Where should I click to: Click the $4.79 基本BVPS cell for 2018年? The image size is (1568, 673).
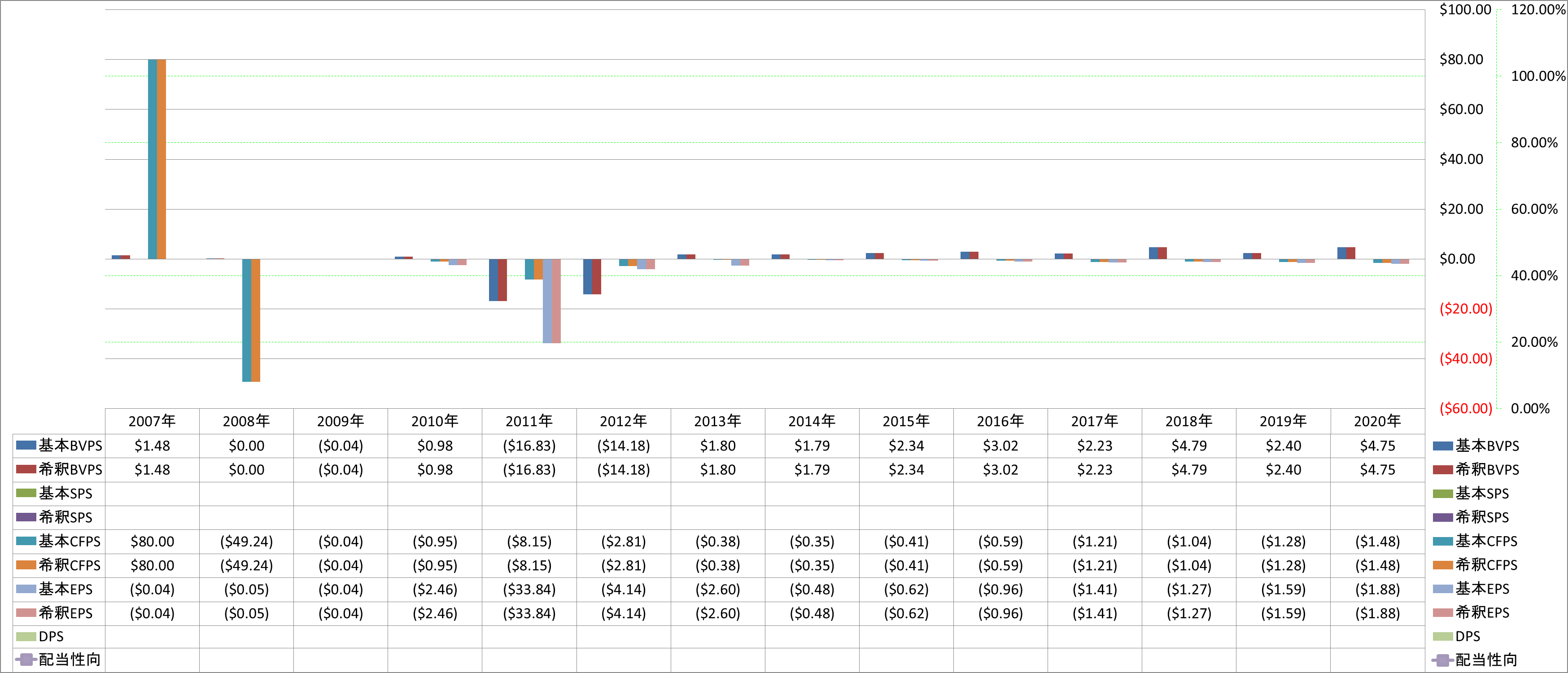(x=1189, y=446)
